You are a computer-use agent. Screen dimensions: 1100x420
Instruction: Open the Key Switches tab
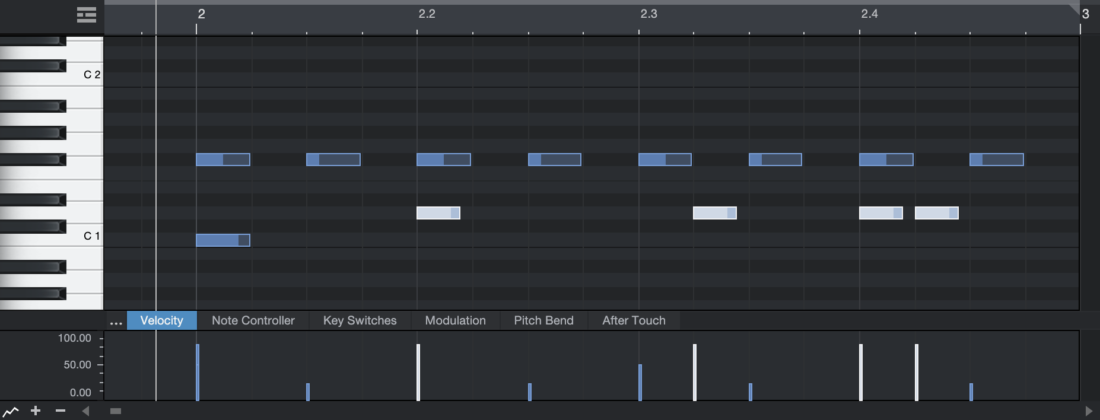click(x=360, y=320)
